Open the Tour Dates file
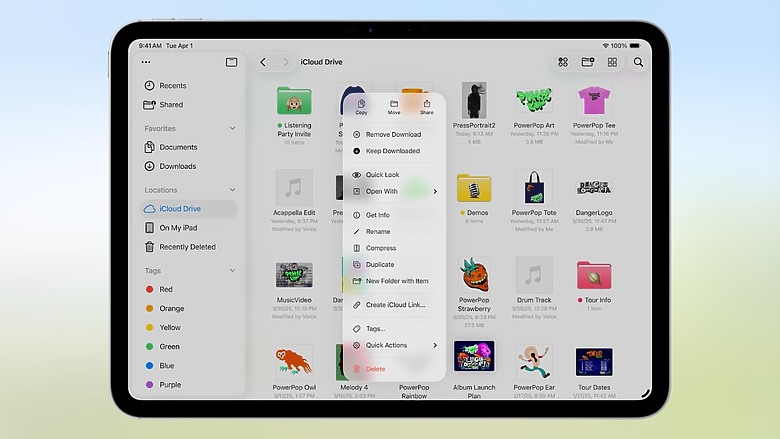The height and width of the screenshot is (439, 780). [x=594, y=362]
